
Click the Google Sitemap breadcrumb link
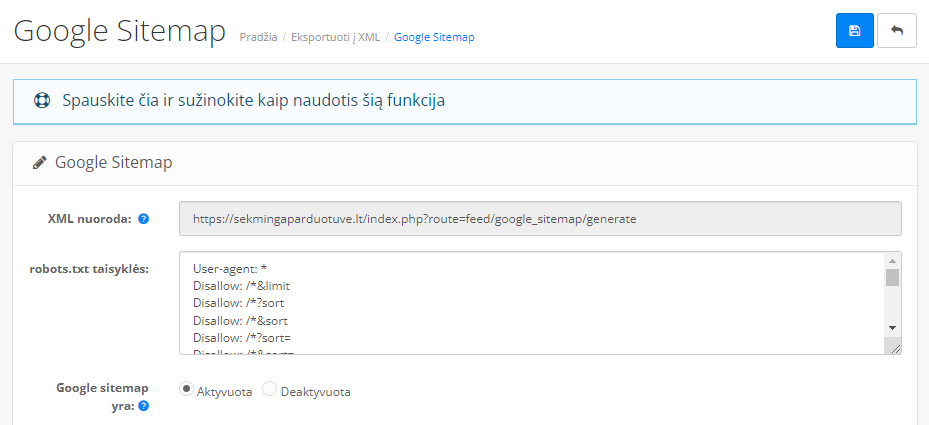(x=434, y=37)
